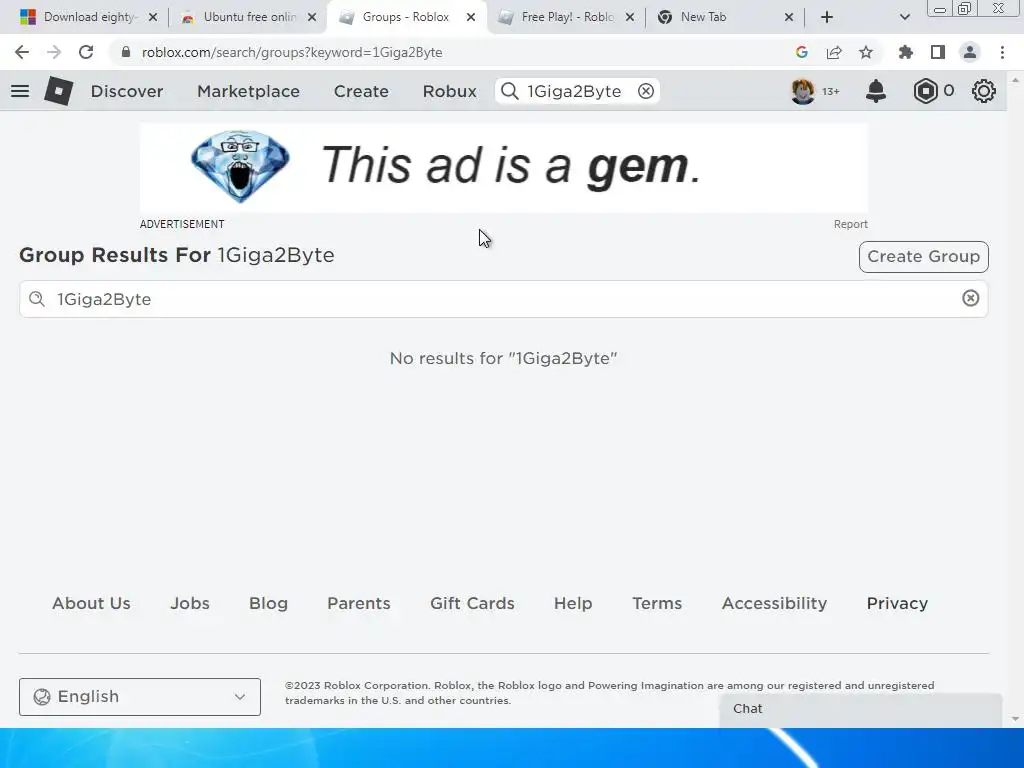Switch to the Ubuntu free online tab

tap(248, 17)
